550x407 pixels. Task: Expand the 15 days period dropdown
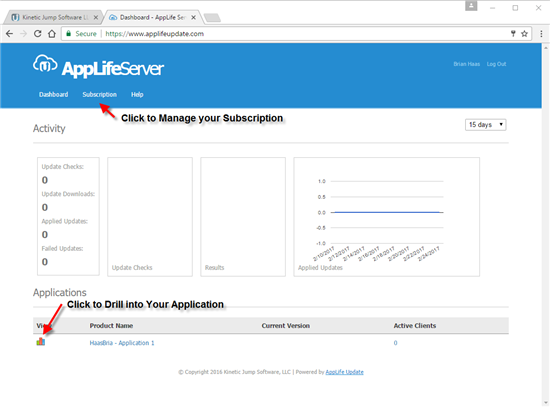pos(485,125)
